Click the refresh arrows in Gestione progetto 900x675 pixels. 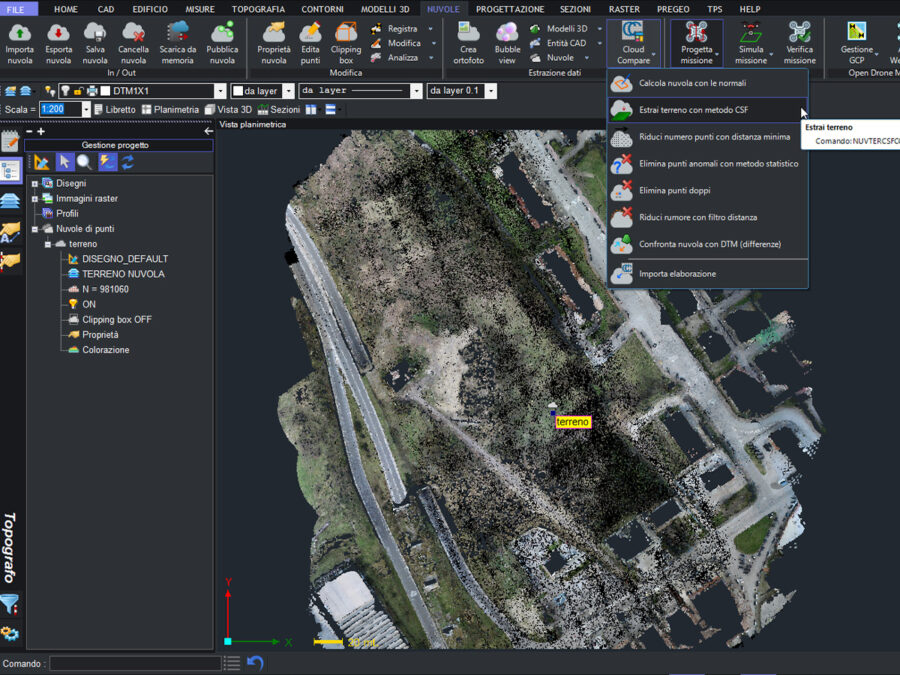128,162
